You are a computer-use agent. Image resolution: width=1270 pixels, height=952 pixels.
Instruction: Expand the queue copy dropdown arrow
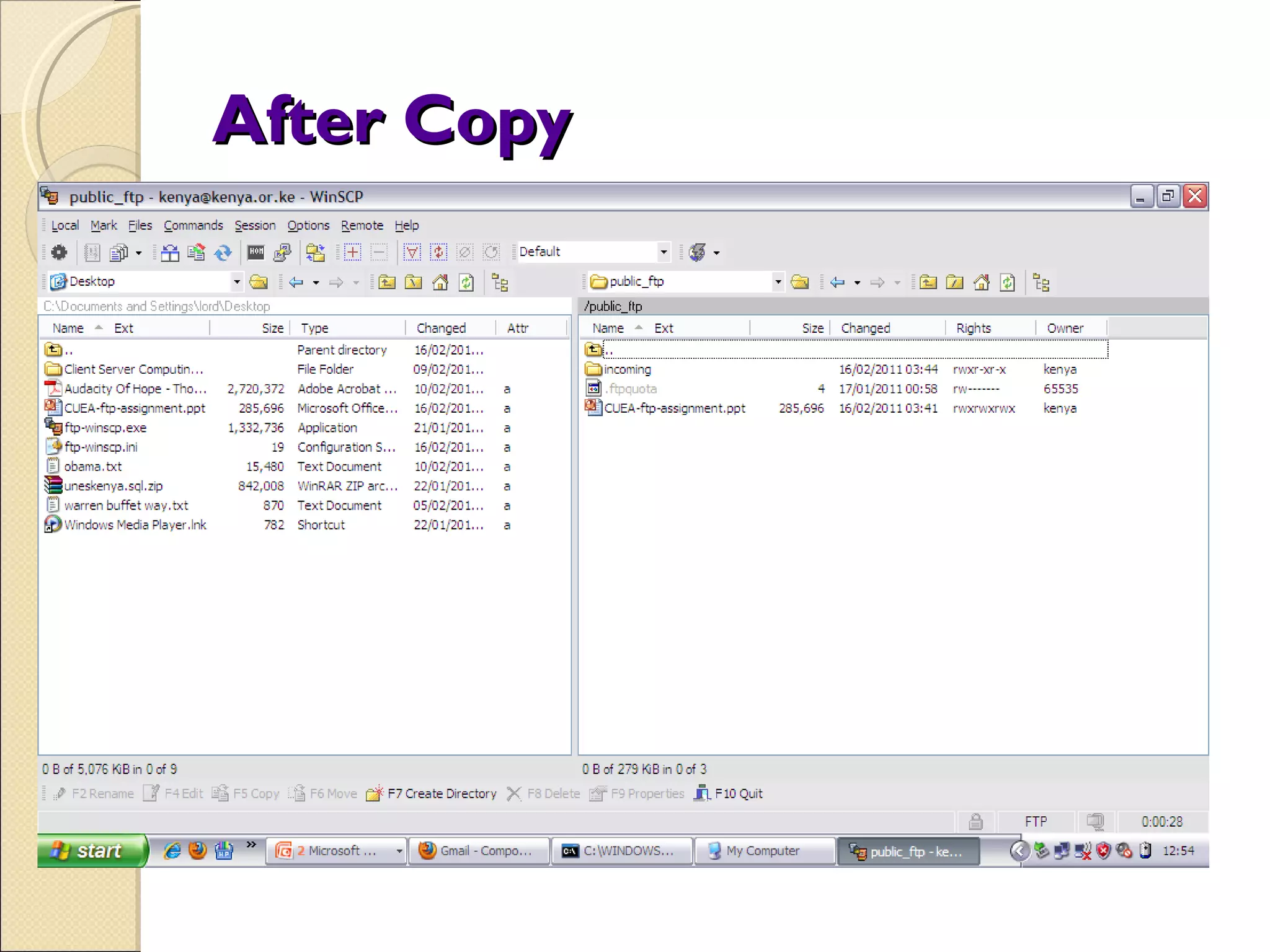(138, 252)
